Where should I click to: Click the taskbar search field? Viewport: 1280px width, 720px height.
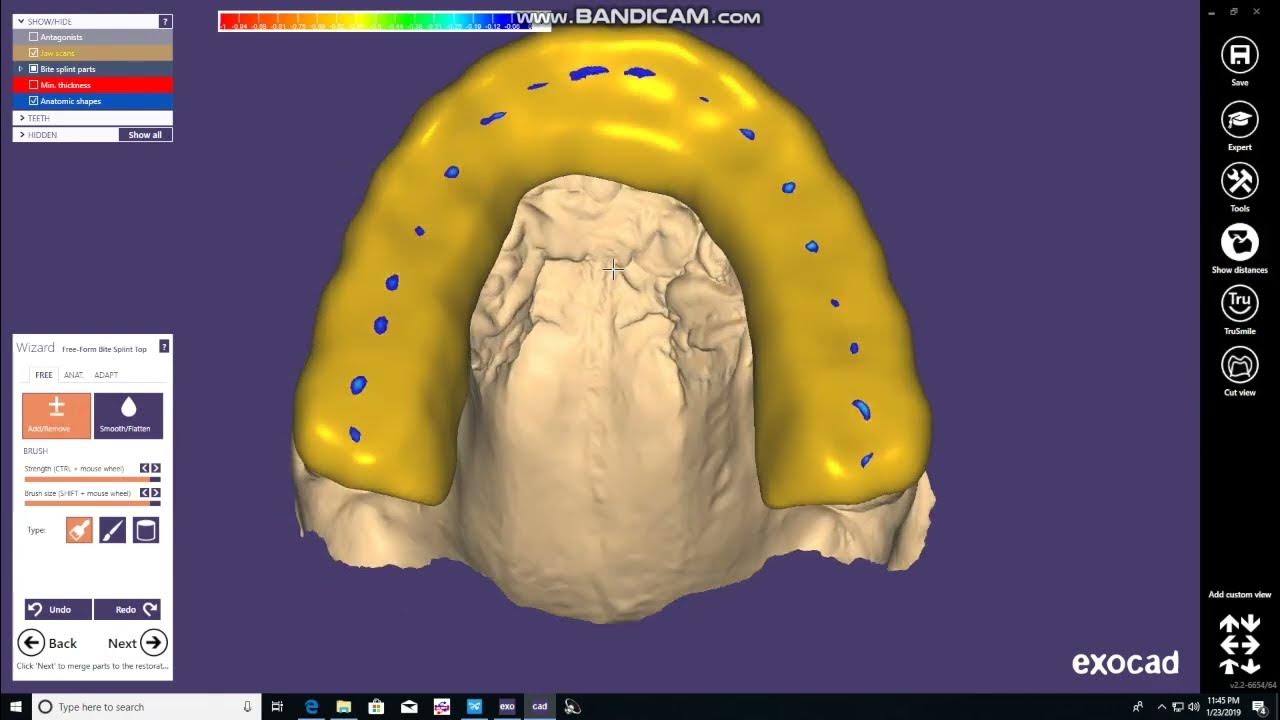tap(148, 707)
